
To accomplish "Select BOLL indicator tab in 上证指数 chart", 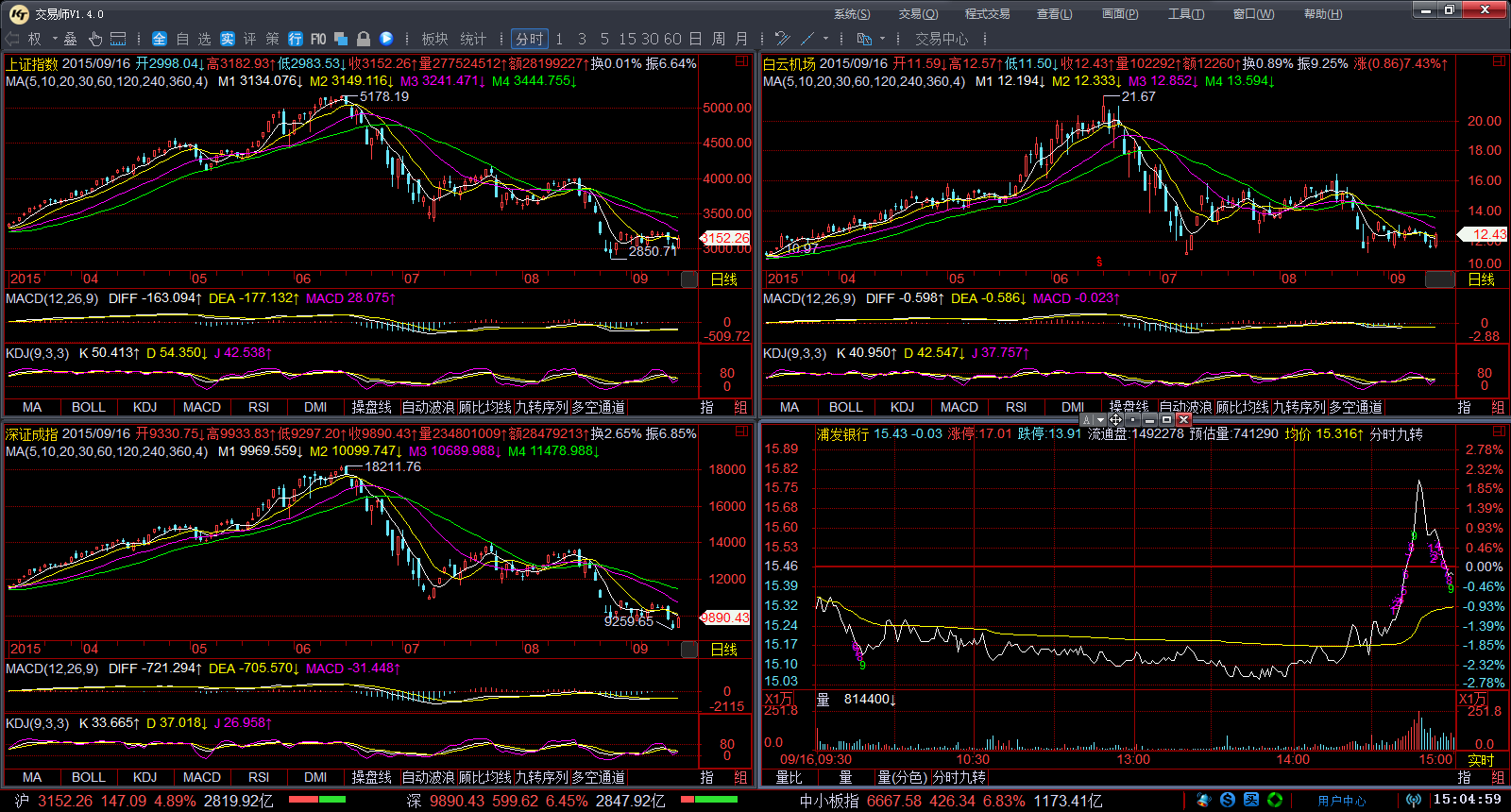I will [x=89, y=407].
